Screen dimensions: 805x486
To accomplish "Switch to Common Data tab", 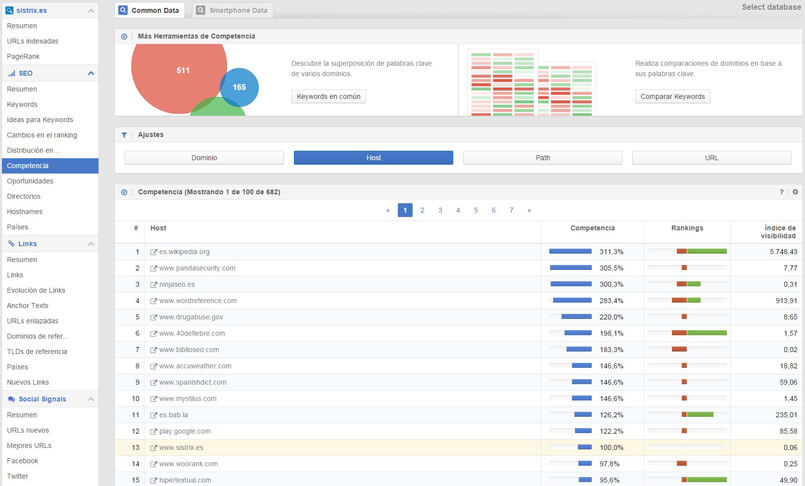I will [x=149, y=10].
